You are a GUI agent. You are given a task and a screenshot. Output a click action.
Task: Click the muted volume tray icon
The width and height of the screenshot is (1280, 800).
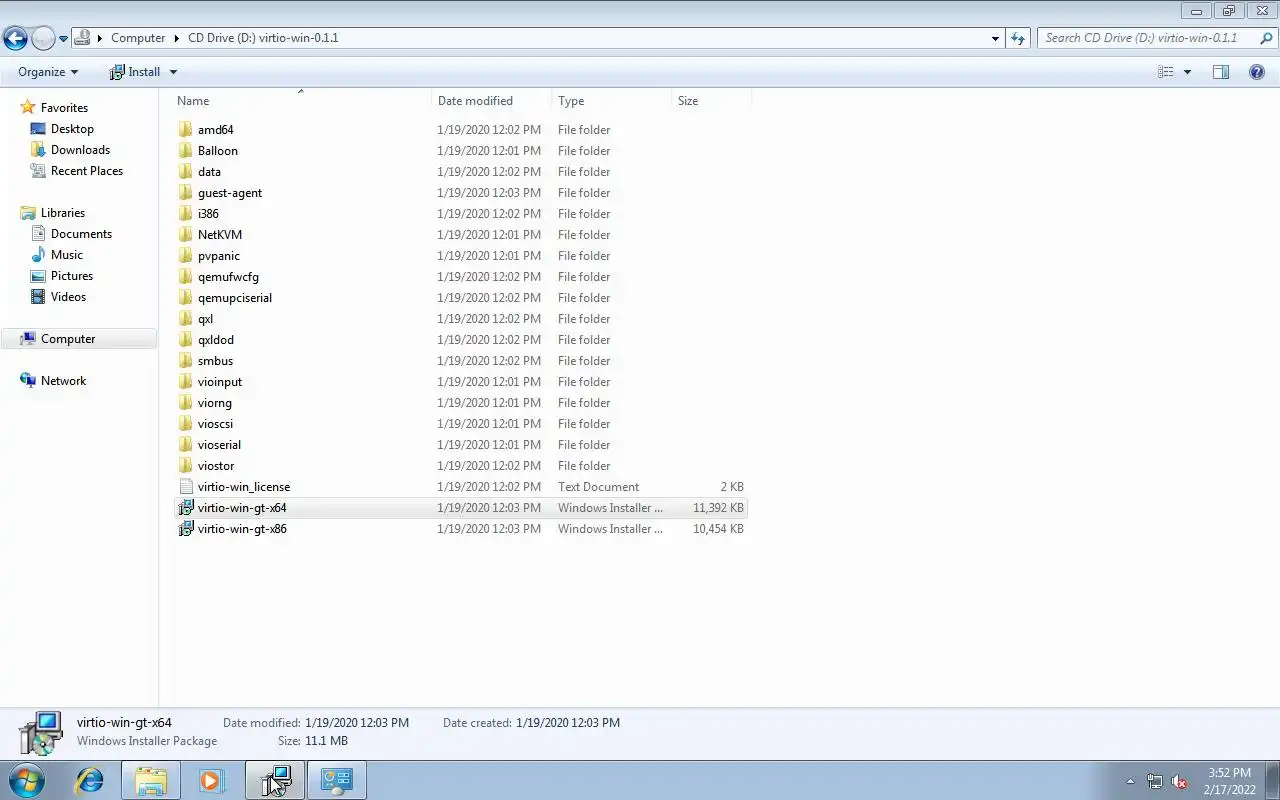(x=1179, y=781)
